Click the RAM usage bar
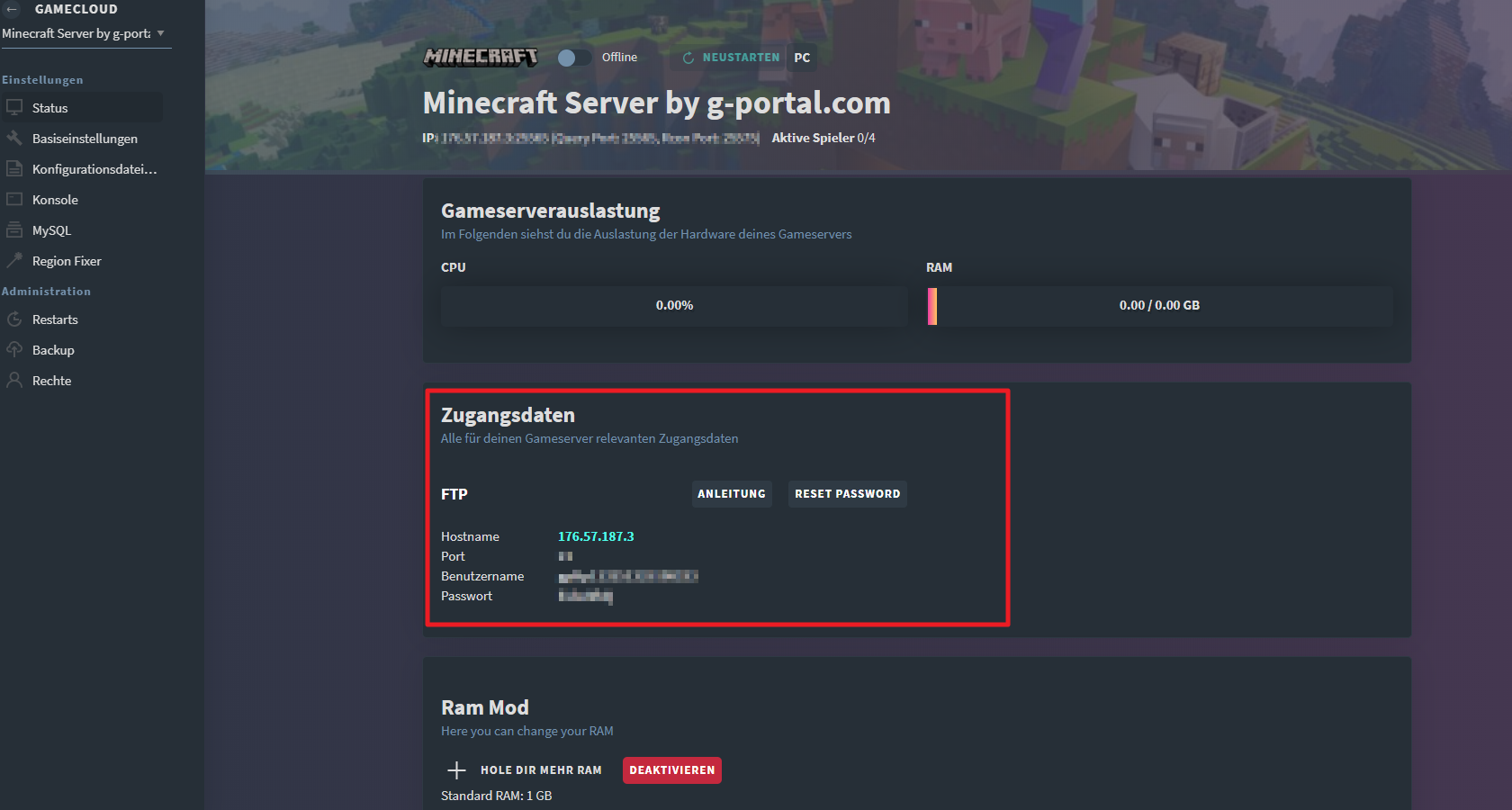Viewport: 1512px width, 810px height. click(1159, 306)
